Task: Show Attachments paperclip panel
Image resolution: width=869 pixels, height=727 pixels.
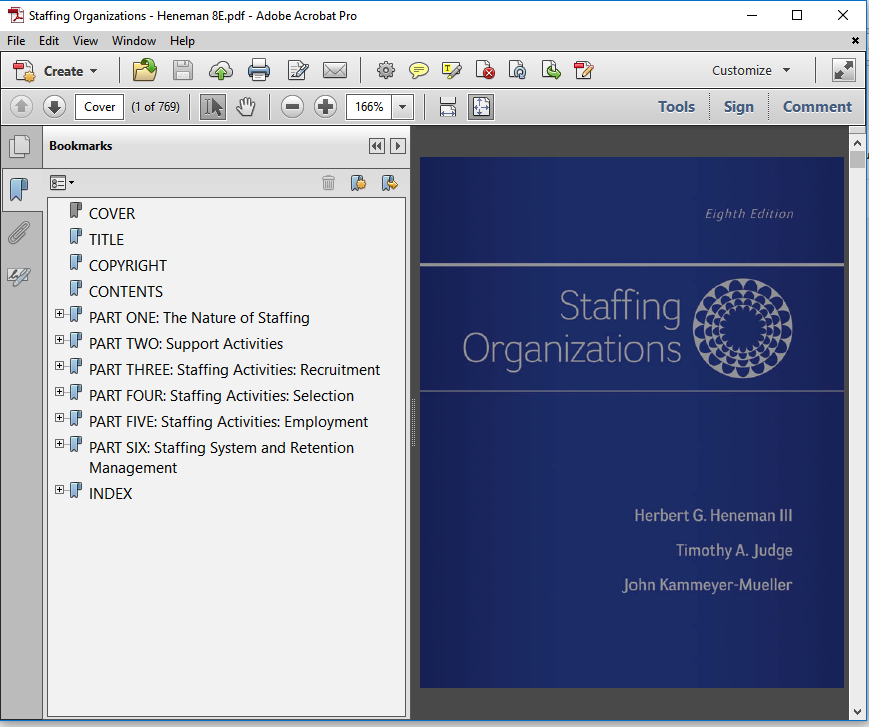Action: click(19, 233)
